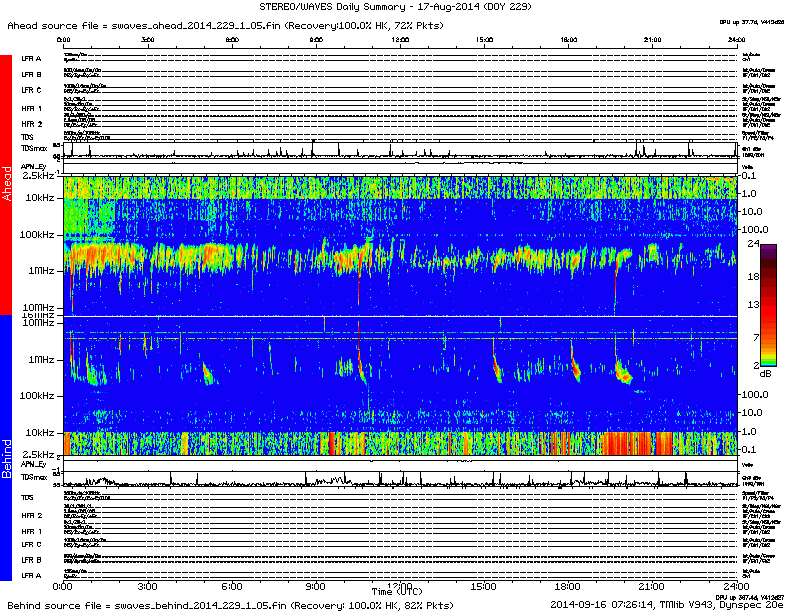Viewport: 792px width, 612px height.
Task: Click 1MHz label on Behind spectrogram axis
Action: click(41, 360)
